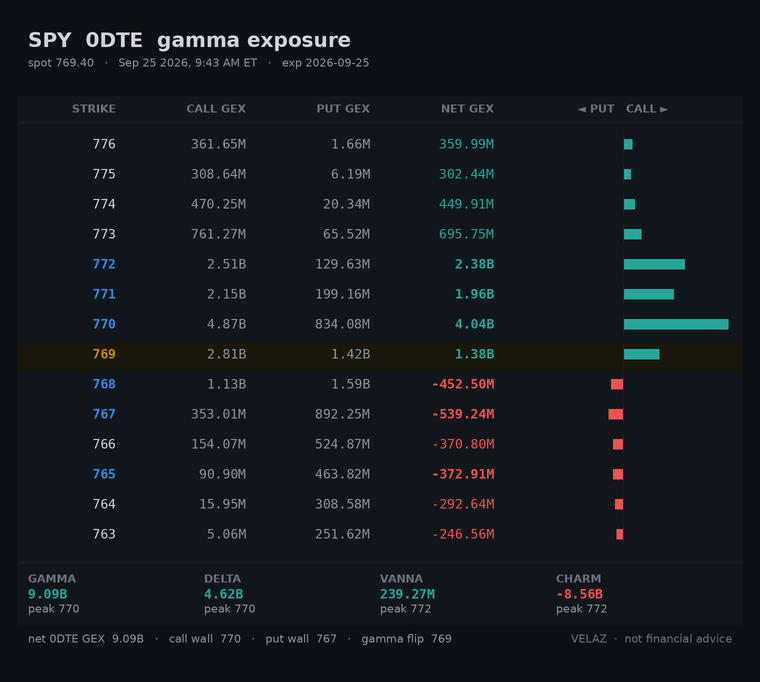This screenshot has width=760, height=682.
Task: Click net GEX value -539.24M
Action: point(463,414)
